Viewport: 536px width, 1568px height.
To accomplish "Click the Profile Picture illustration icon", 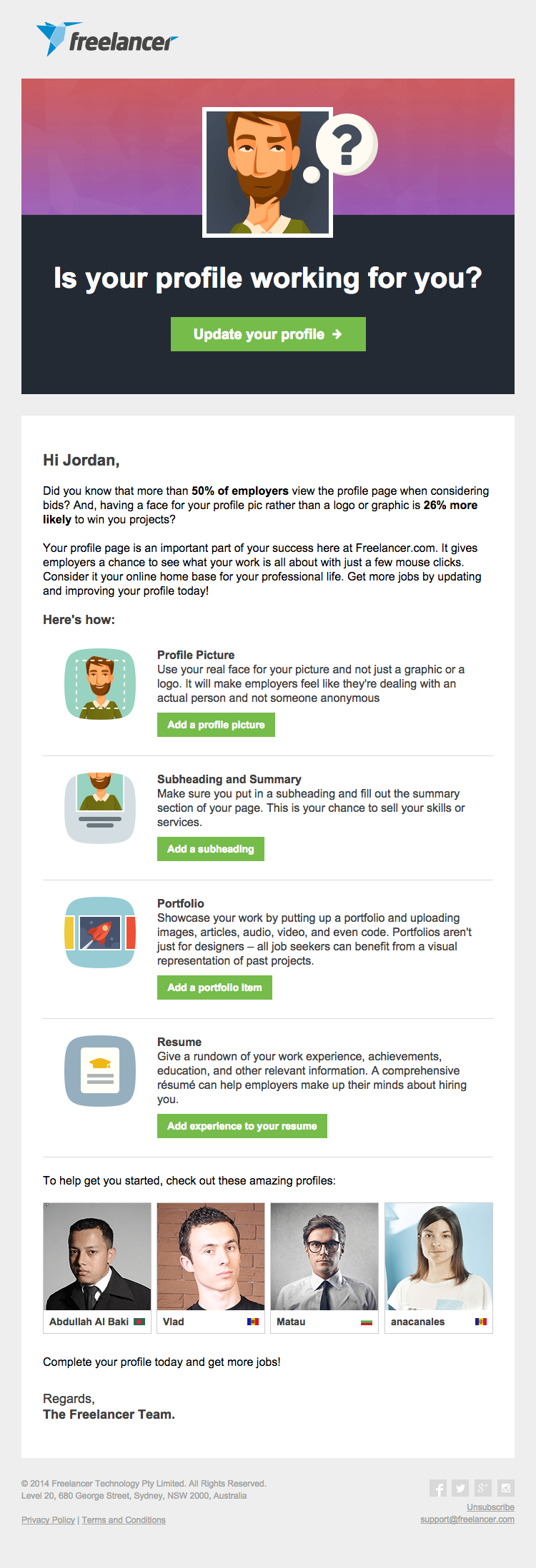I will click(100, 684).
